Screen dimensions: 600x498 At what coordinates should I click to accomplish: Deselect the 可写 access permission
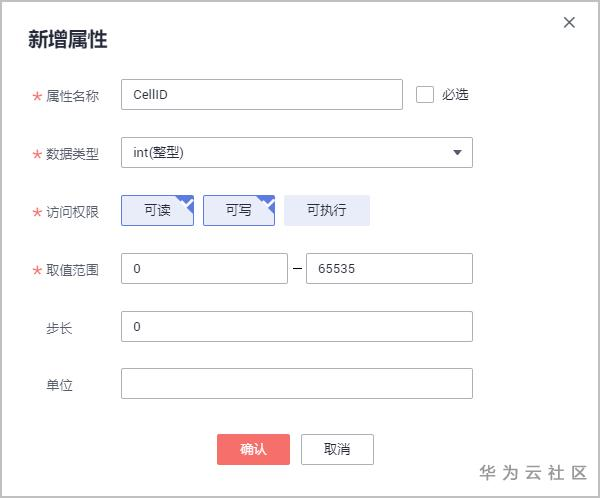click(239, 210)
